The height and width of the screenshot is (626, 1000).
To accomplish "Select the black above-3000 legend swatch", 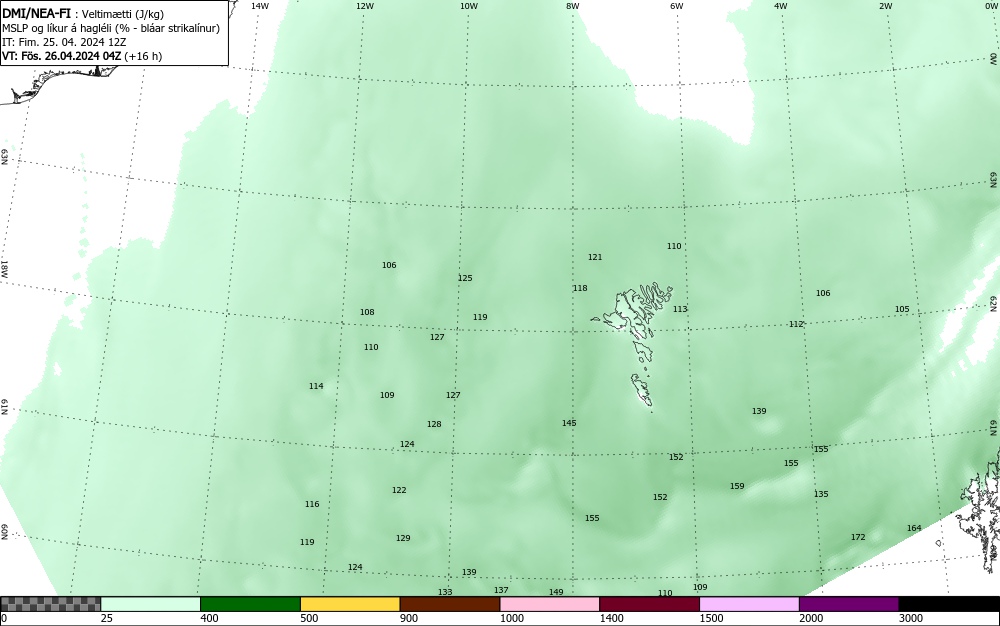I will (x=949, y=604).
